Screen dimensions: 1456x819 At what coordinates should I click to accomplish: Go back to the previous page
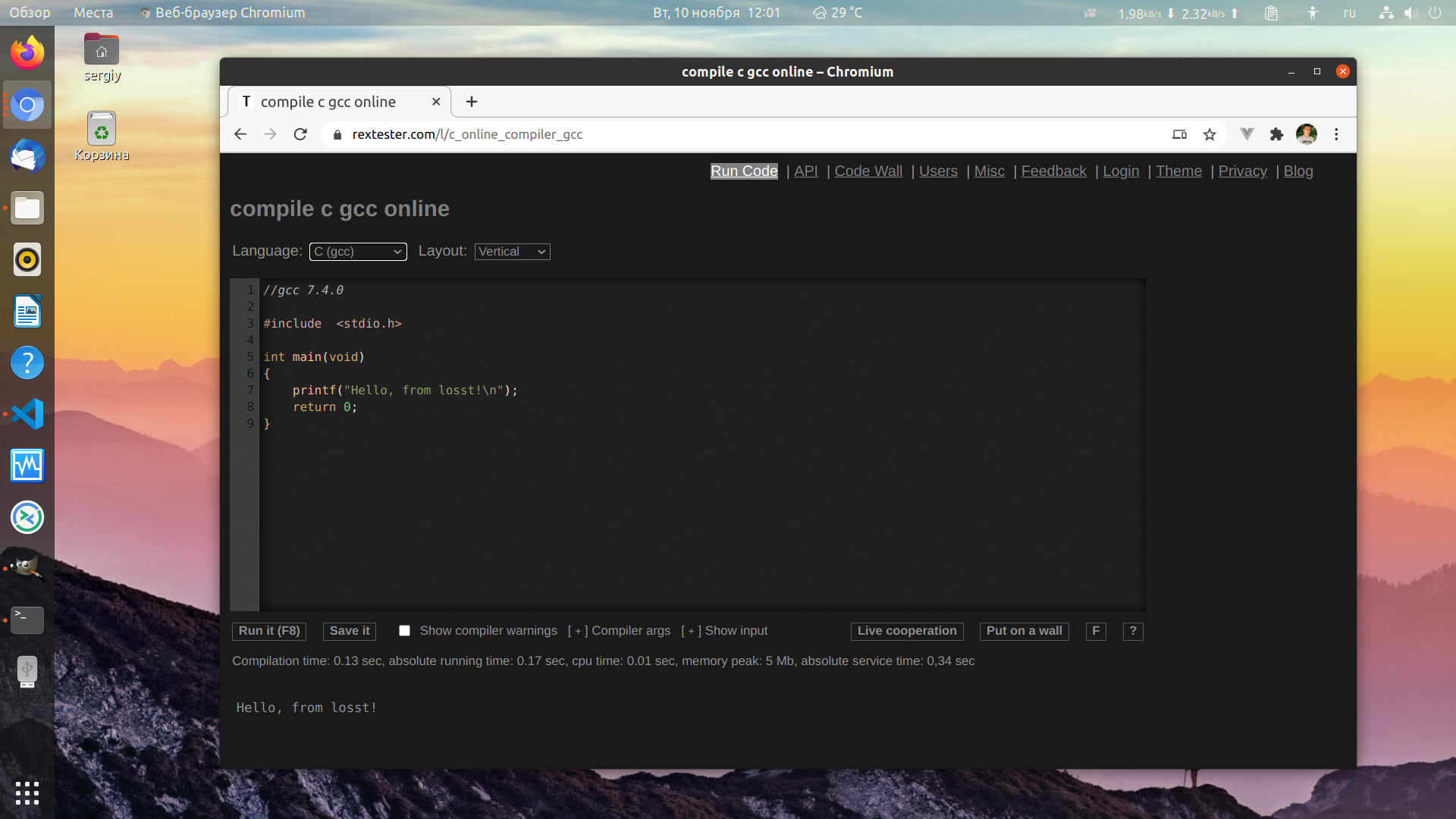point(240,134)
